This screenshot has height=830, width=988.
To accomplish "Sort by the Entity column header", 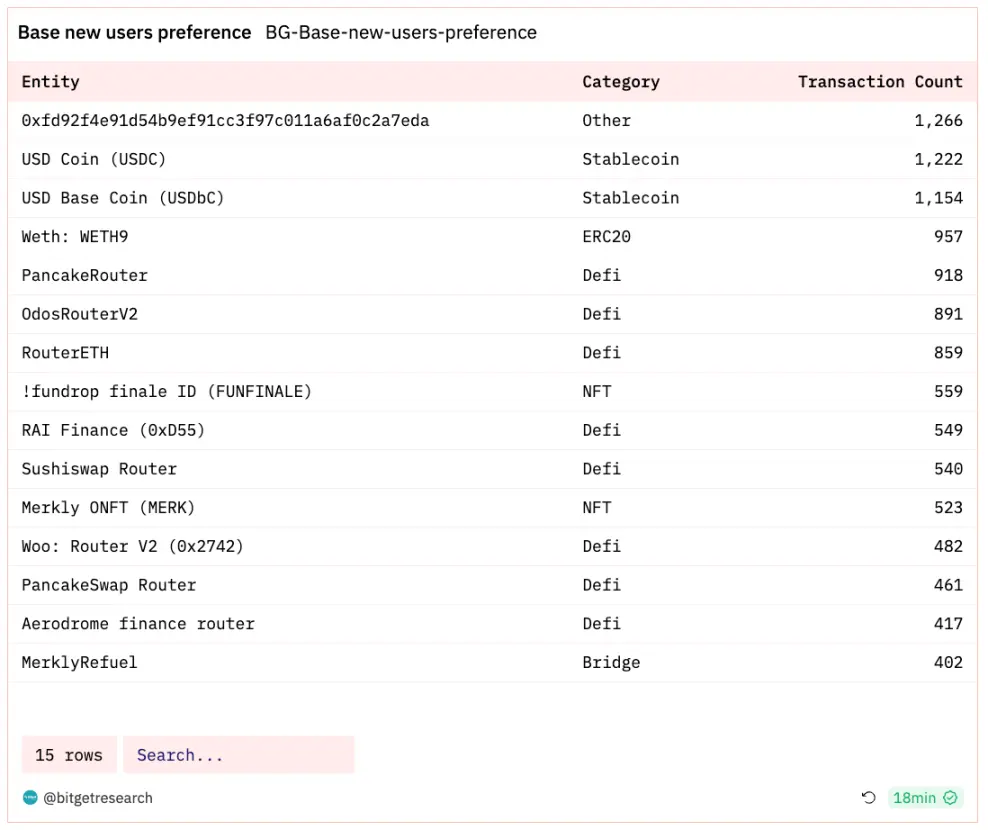I will pos(50,81).
